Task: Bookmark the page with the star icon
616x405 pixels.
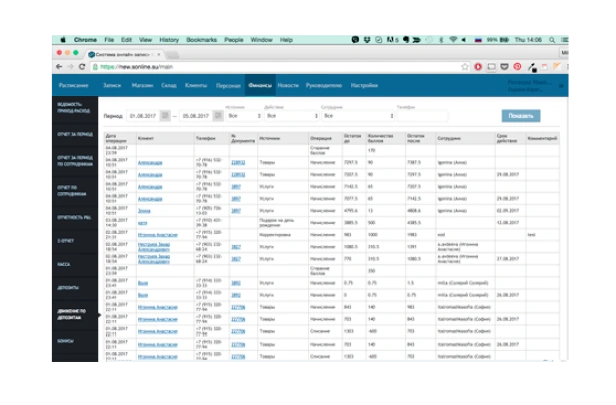Action: click(x=465, y=67)
